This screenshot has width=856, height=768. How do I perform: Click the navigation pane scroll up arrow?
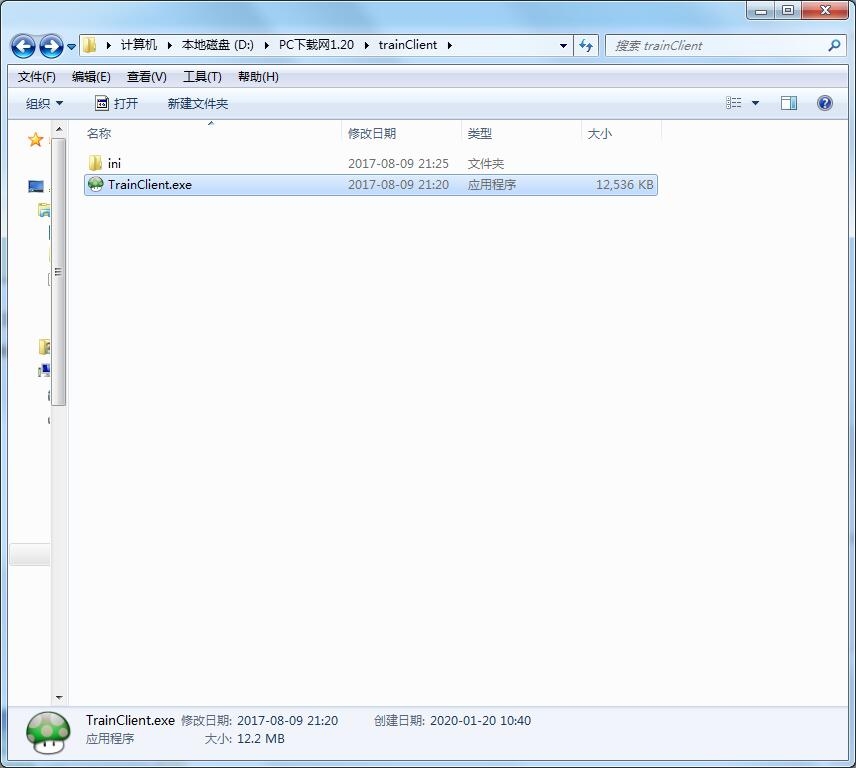[x=59, y=129]
